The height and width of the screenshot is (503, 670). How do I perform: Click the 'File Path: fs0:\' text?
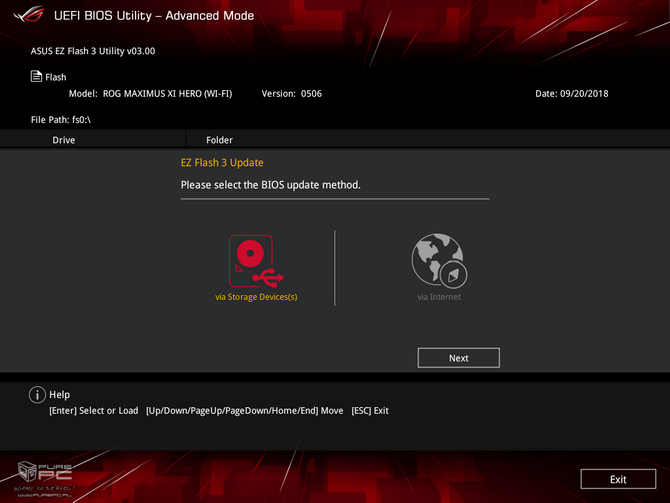pyautogui.click(x=61, y=120)
